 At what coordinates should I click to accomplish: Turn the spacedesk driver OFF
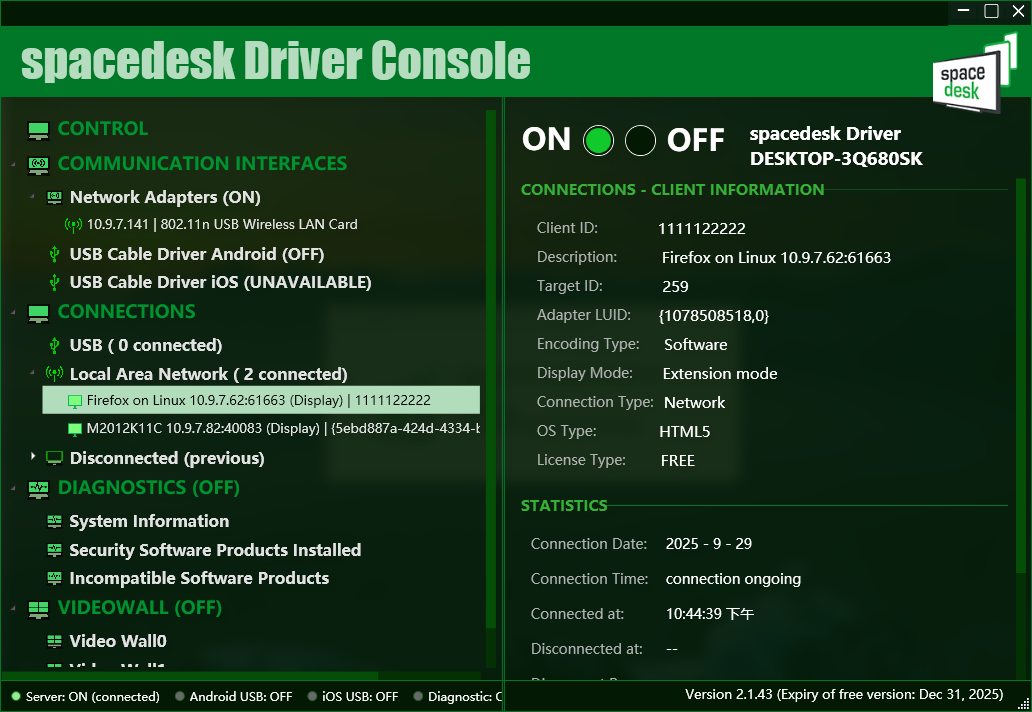point(640,140)
